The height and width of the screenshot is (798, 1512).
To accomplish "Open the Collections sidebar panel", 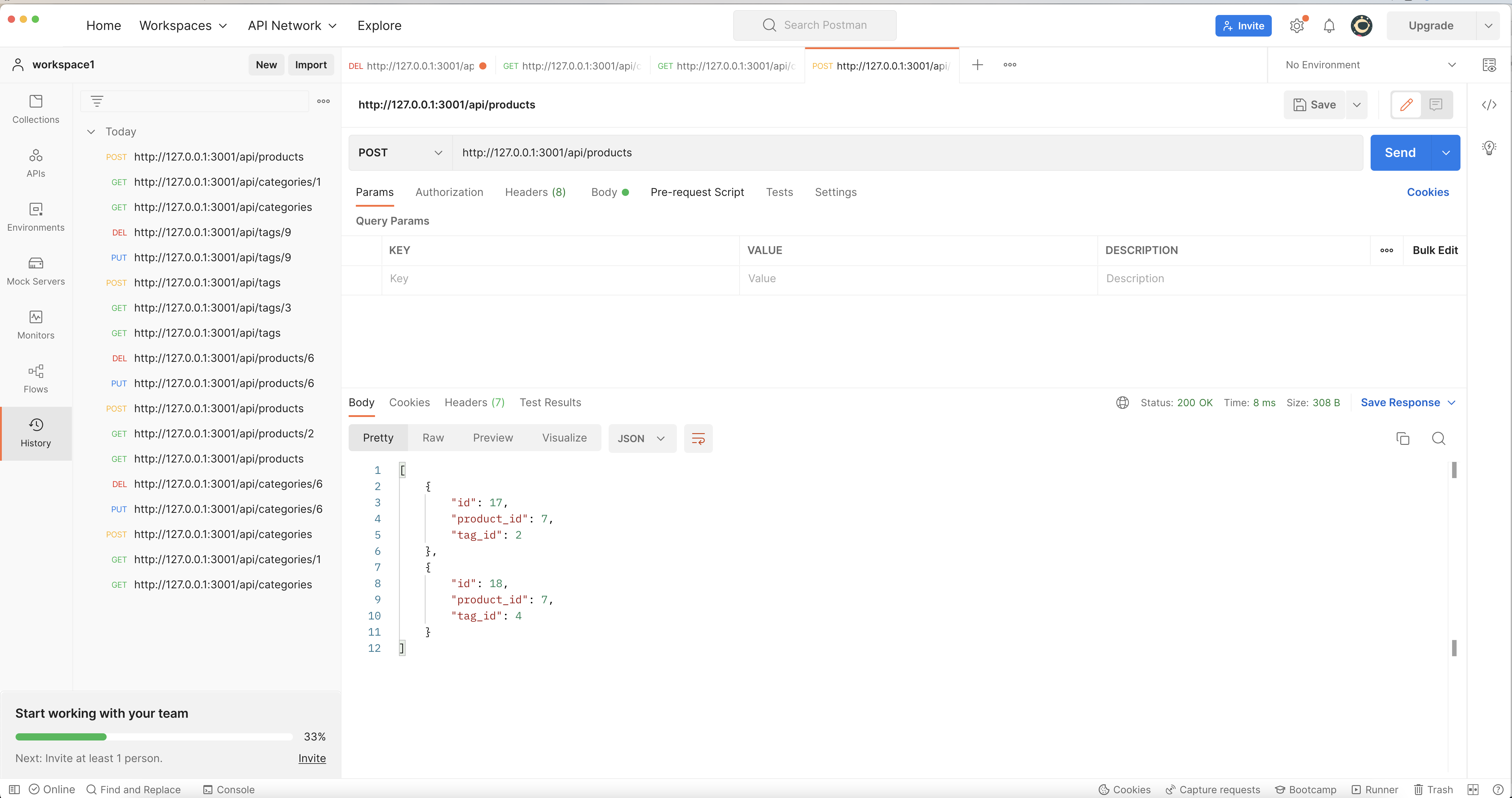I will [36, 110].
